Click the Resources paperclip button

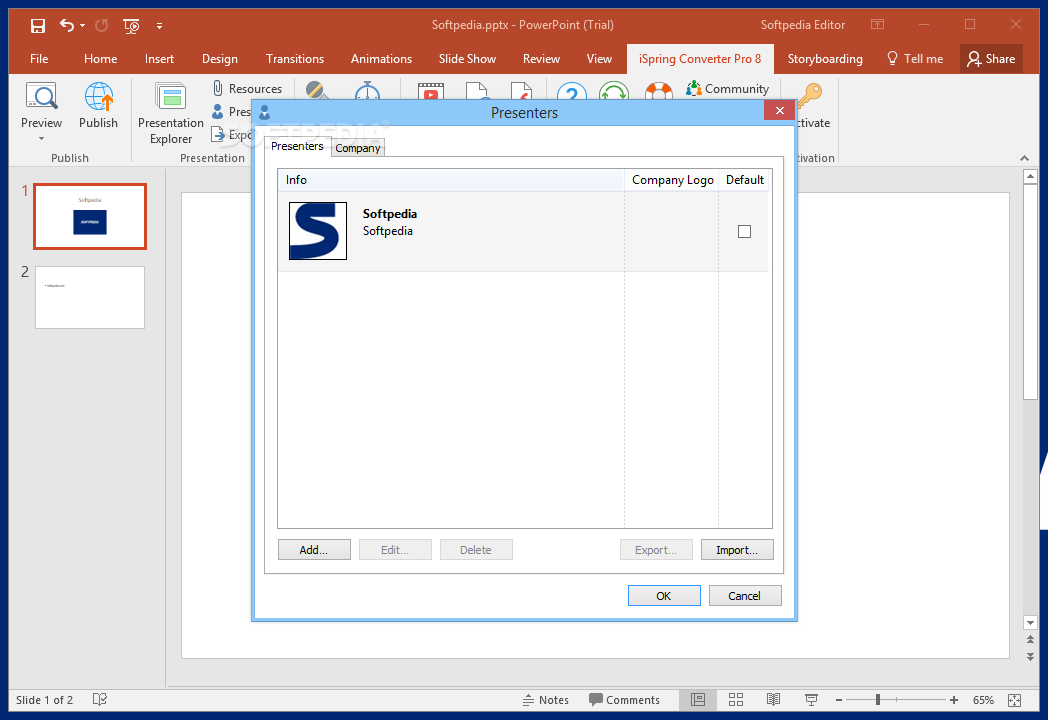(247, 88)
